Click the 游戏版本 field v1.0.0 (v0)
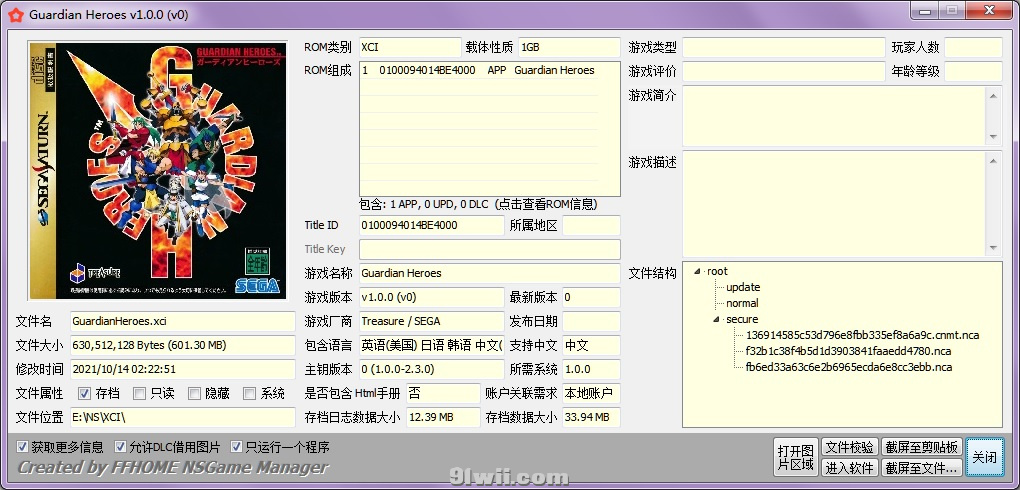This screenshot has width=1020, height=490. [x=431, y=297]
